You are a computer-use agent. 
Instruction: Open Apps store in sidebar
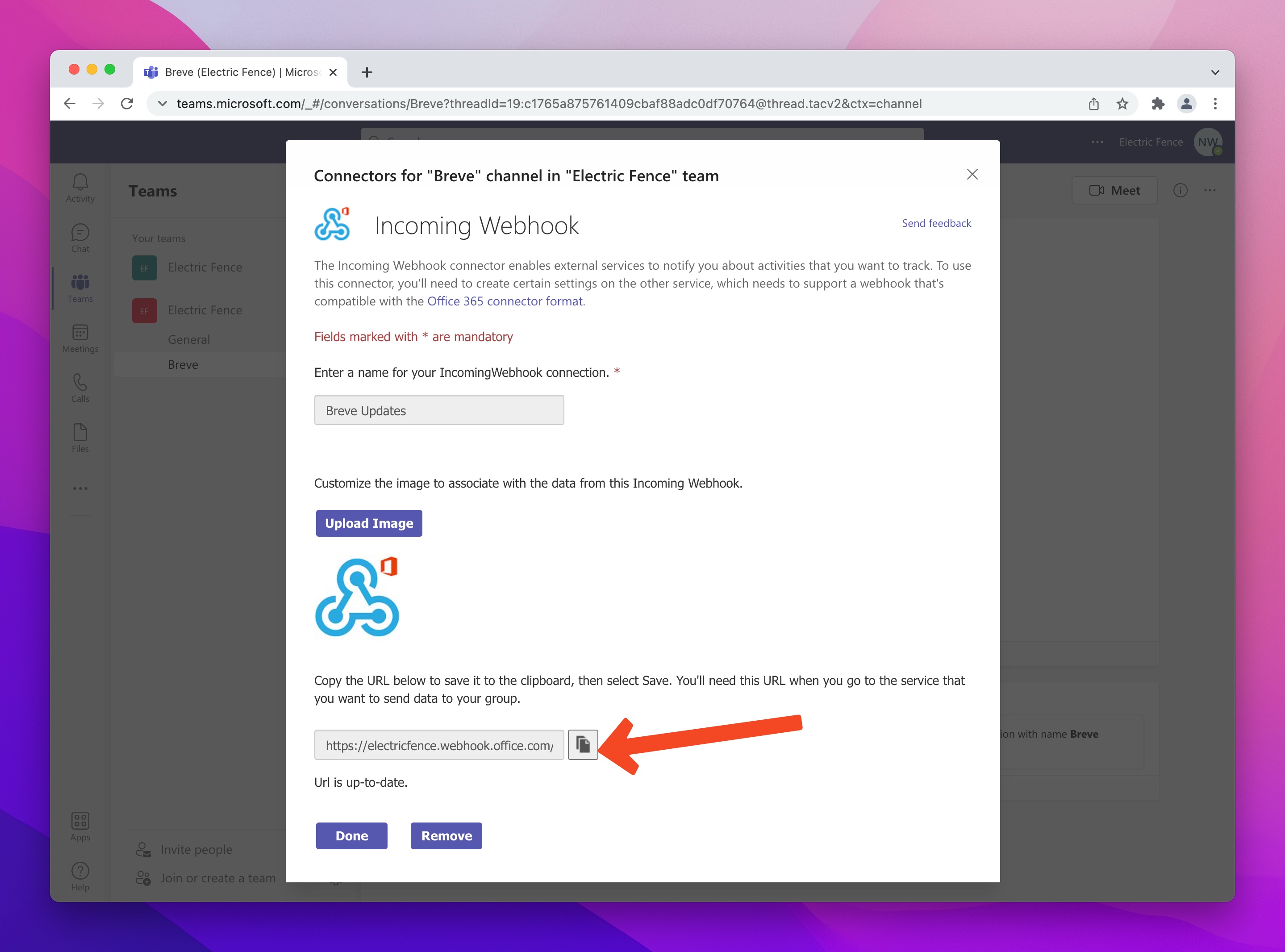click(x=80, y=827)
